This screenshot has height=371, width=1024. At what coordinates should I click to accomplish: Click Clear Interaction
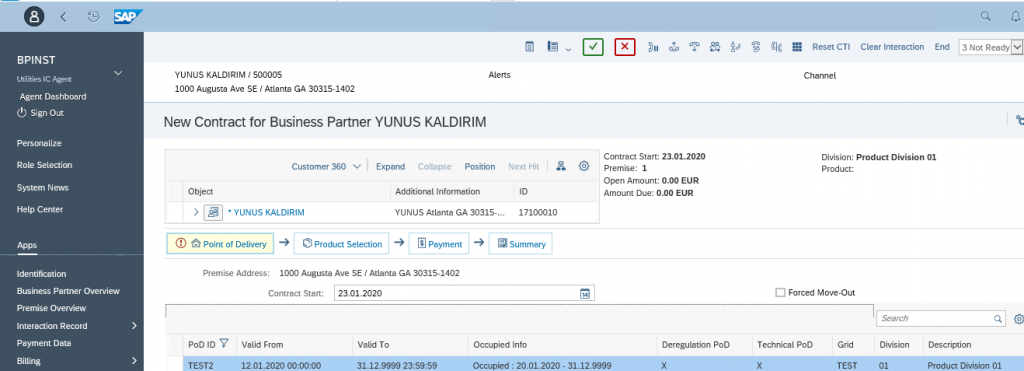892,47
